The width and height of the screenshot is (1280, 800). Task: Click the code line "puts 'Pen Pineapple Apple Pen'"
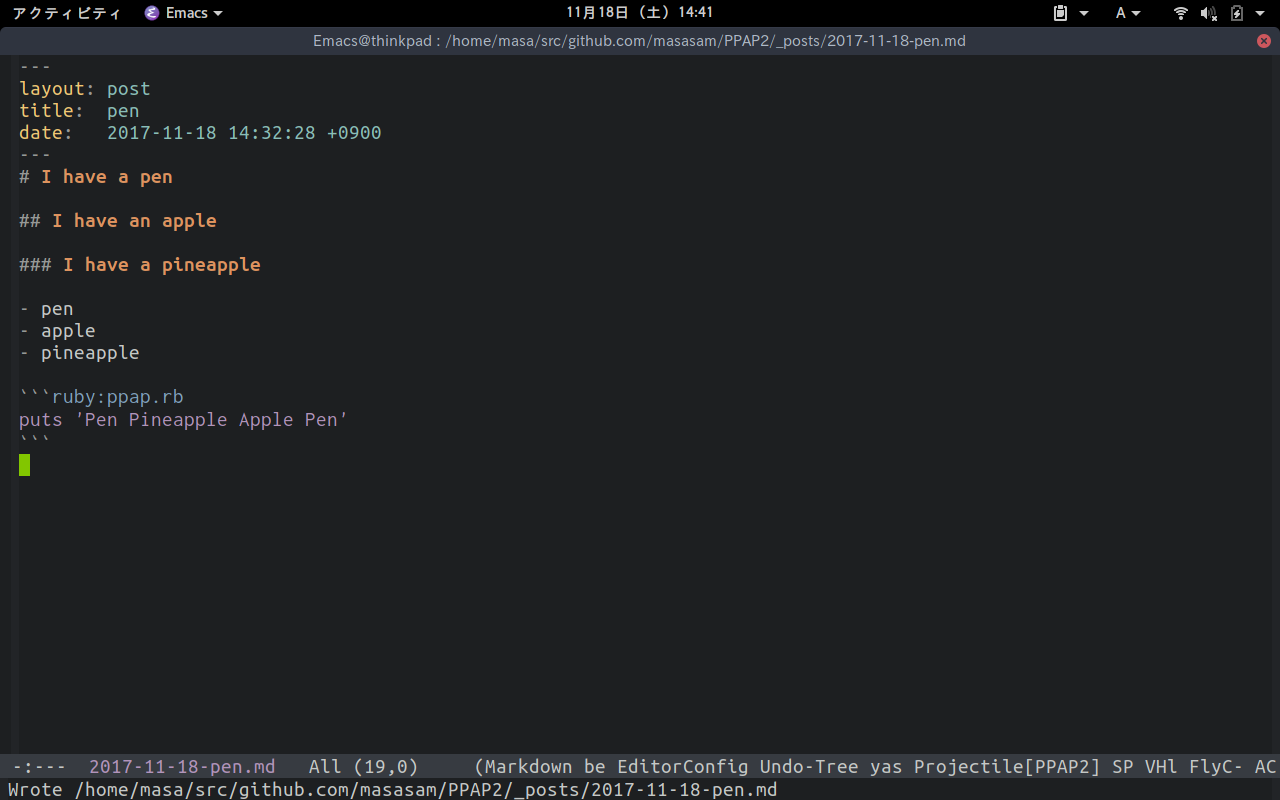[x=184, y=419]
